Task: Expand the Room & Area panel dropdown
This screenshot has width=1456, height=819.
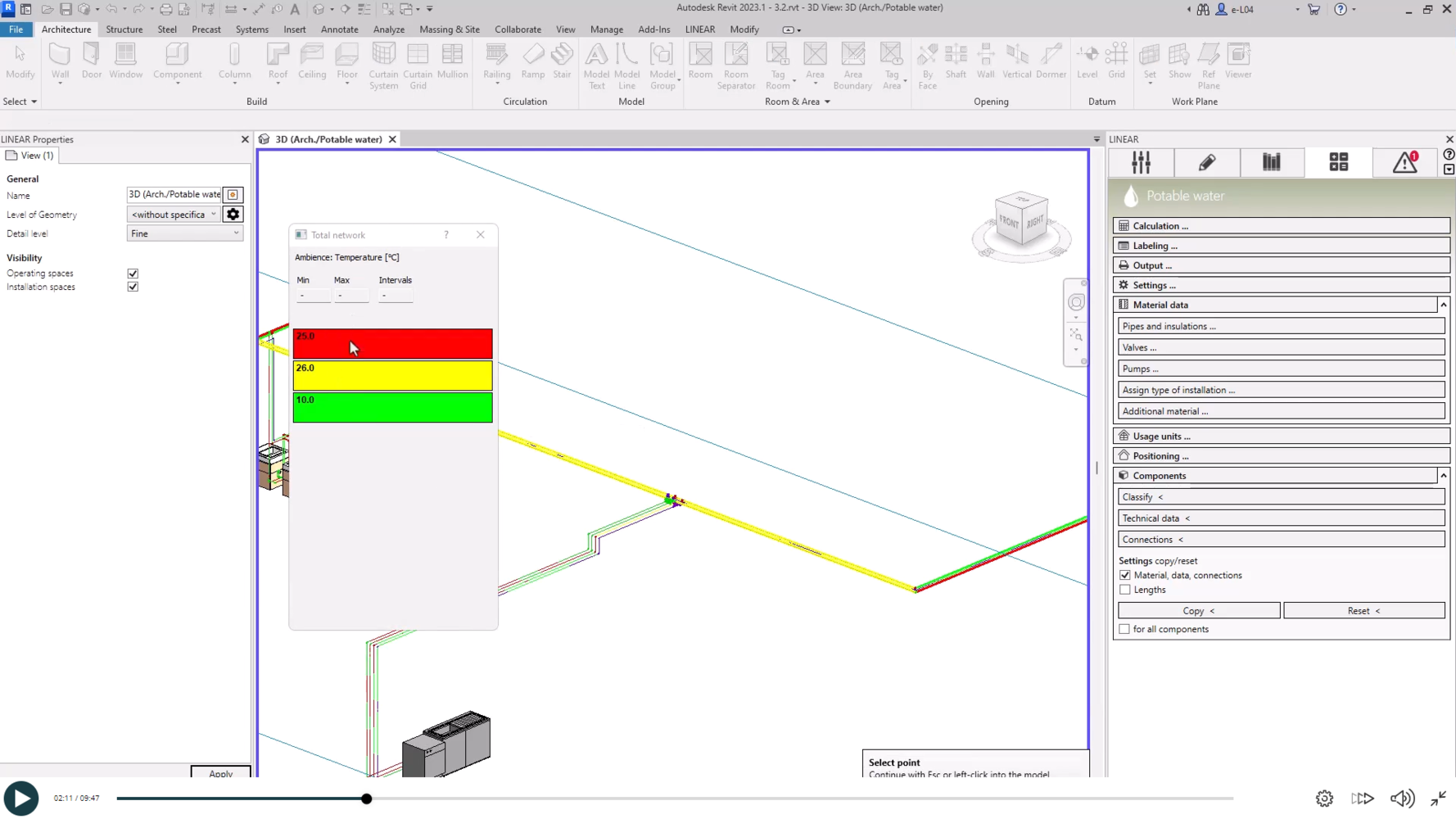Action: [x=827, y=102]
